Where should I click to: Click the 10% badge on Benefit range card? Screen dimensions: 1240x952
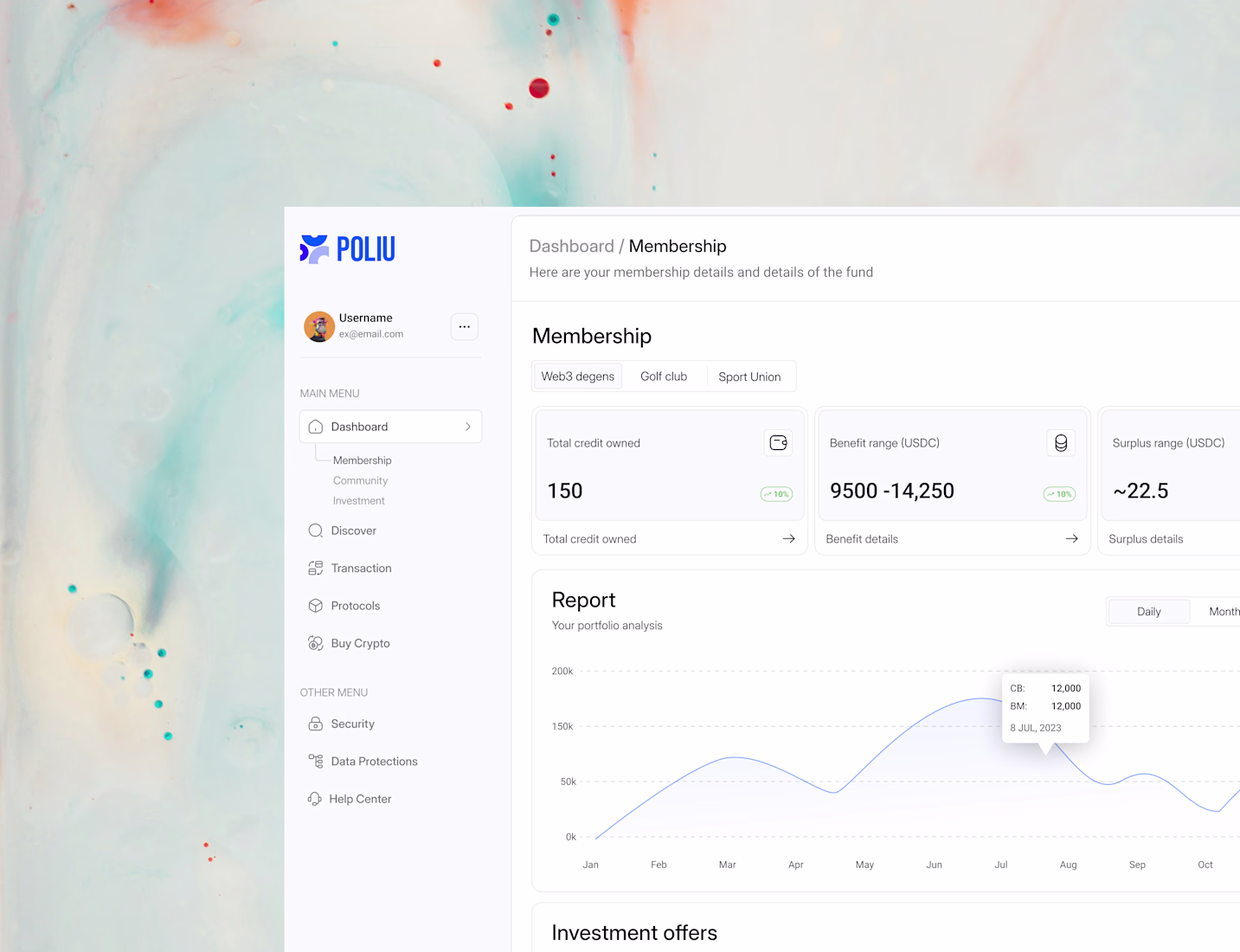1059,494
